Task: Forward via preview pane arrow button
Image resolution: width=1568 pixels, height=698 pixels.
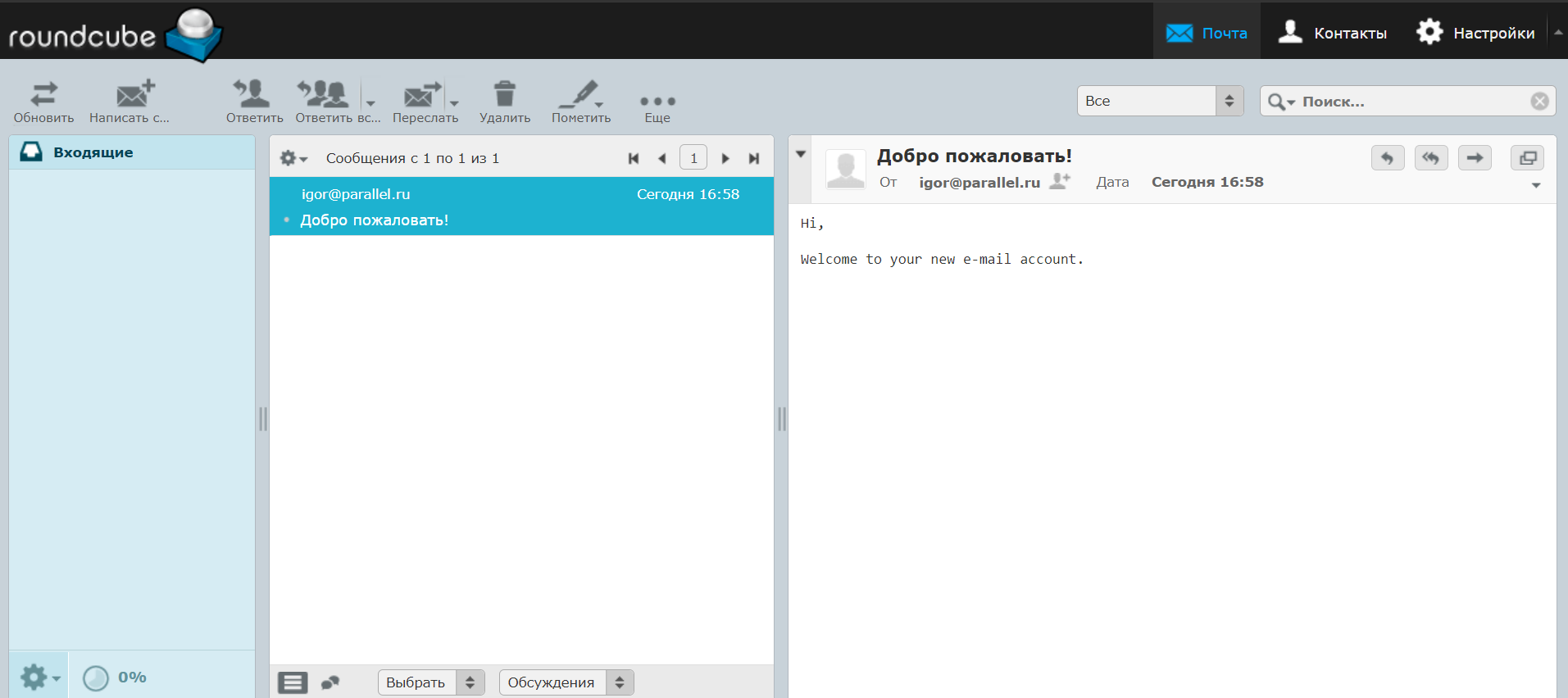Action: click(x=1475, y=157)
